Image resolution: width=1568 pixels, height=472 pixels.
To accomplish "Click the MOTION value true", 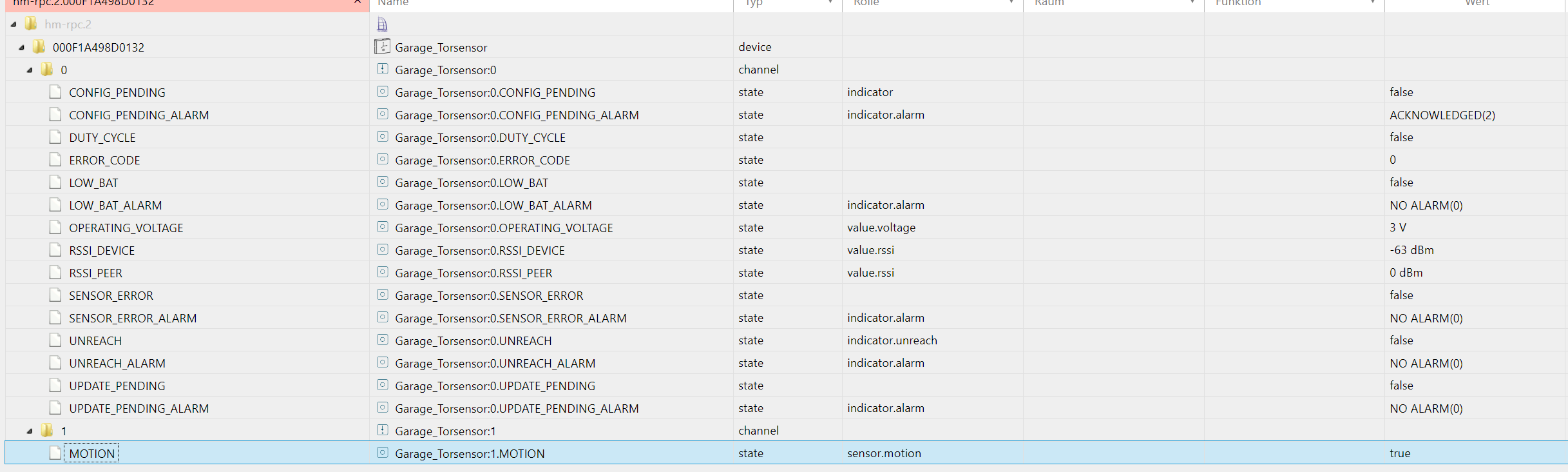I will [x=1401, y=453].
